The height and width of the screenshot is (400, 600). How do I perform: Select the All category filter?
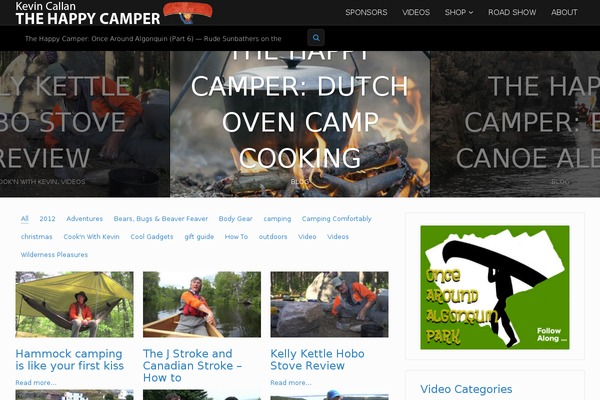(x=24, y=219)
